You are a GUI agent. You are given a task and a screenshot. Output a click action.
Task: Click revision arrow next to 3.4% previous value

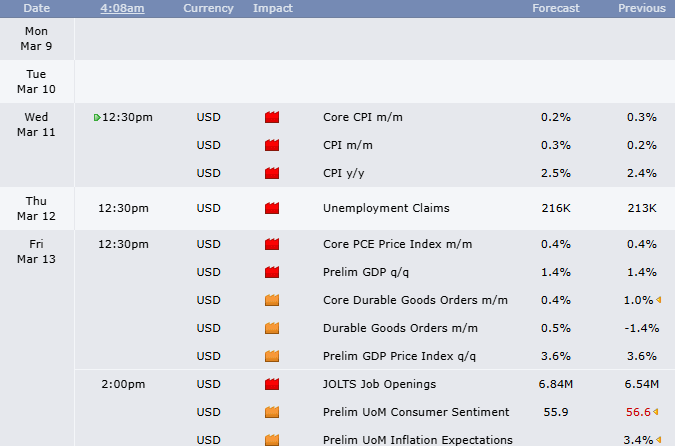658,440
